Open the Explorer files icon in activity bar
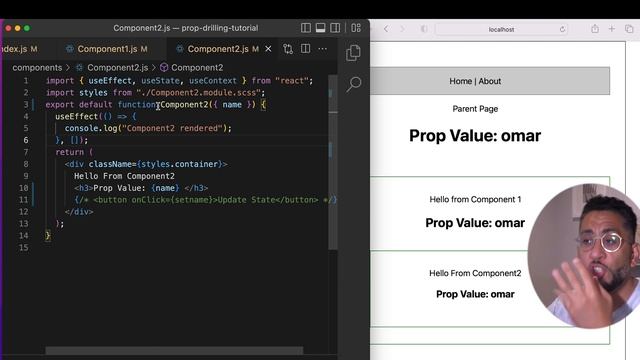This screenshot has width=640, height=360. (353, 53)
